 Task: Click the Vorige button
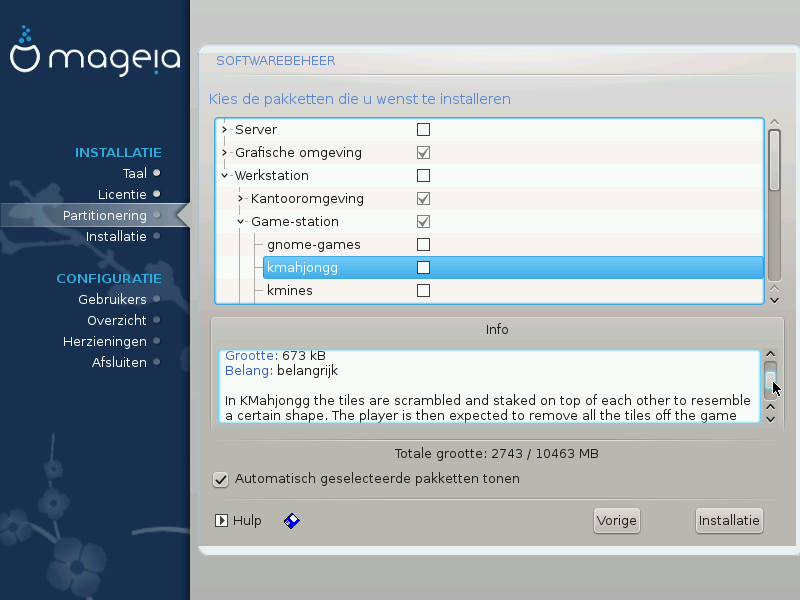616,521
